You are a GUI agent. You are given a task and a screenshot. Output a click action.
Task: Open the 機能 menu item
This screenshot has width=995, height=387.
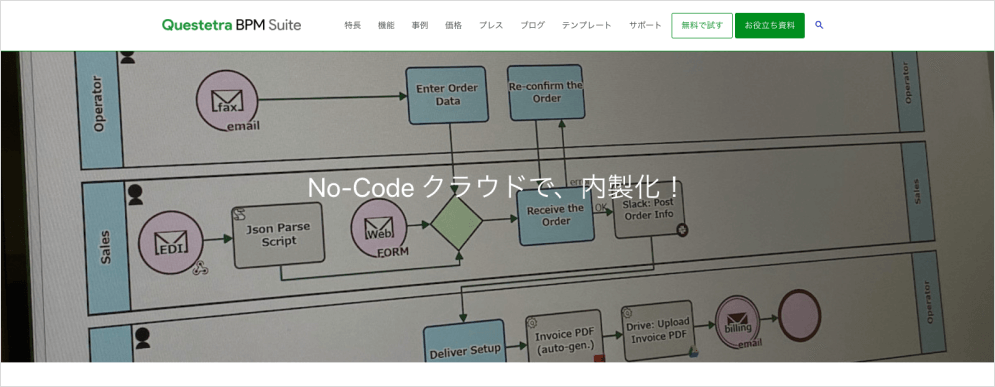click(386, 25)
